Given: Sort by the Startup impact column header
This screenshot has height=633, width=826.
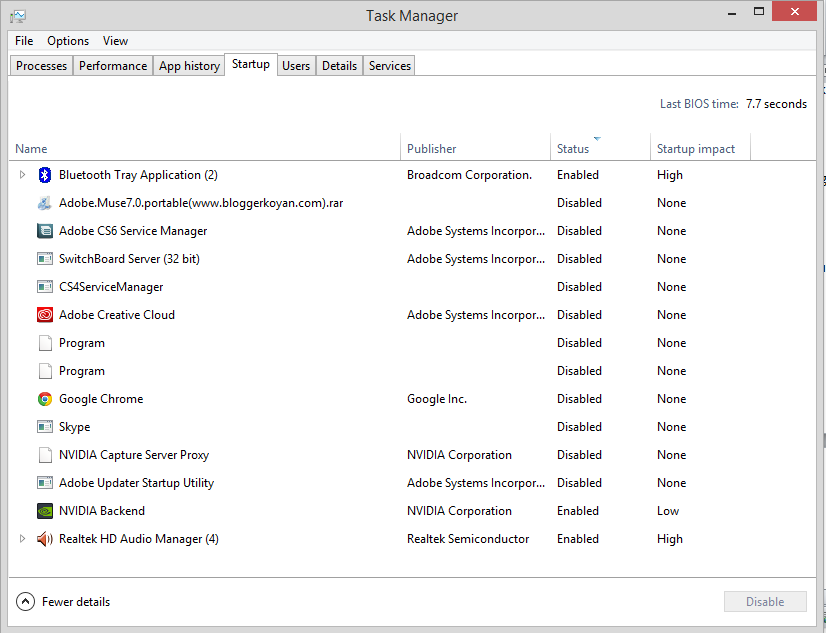Looking at the screenshot, I should pos(696,149).
